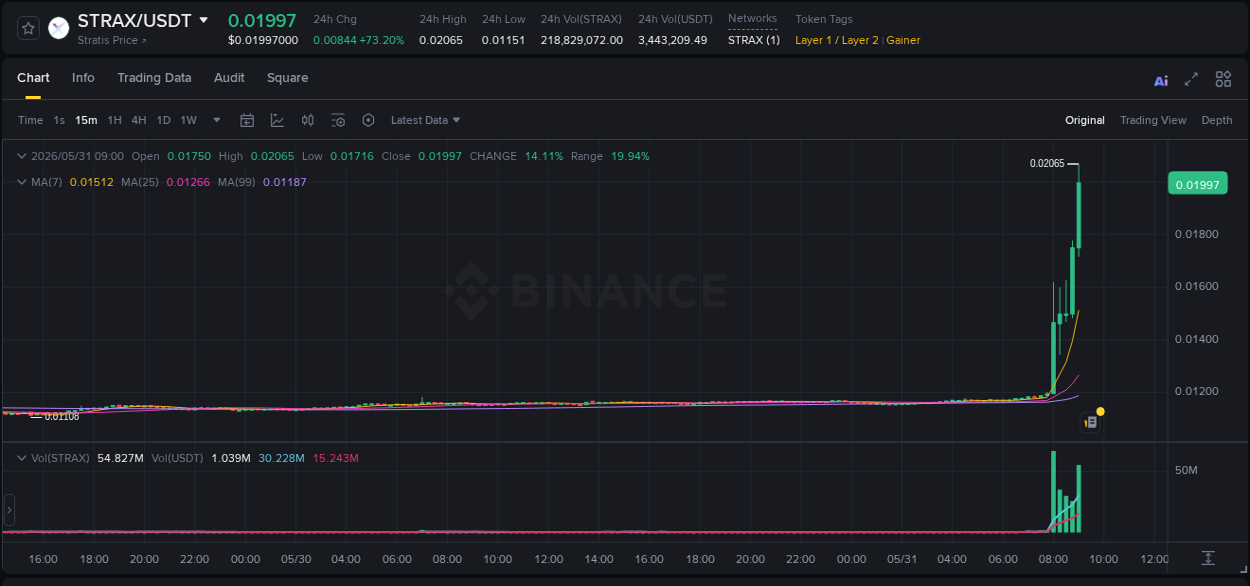The height and width of the screenshot is (586, 1250).
Task: Collapse the MA indicator row chevron
Action: pyautogui.click(x=22, y=182)
